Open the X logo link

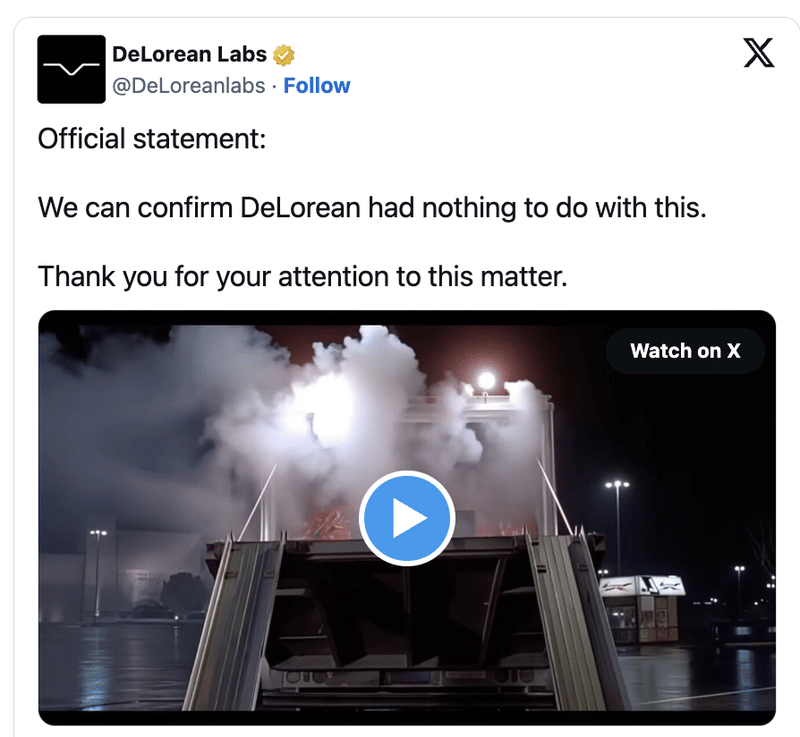click(x=759, y=53)
